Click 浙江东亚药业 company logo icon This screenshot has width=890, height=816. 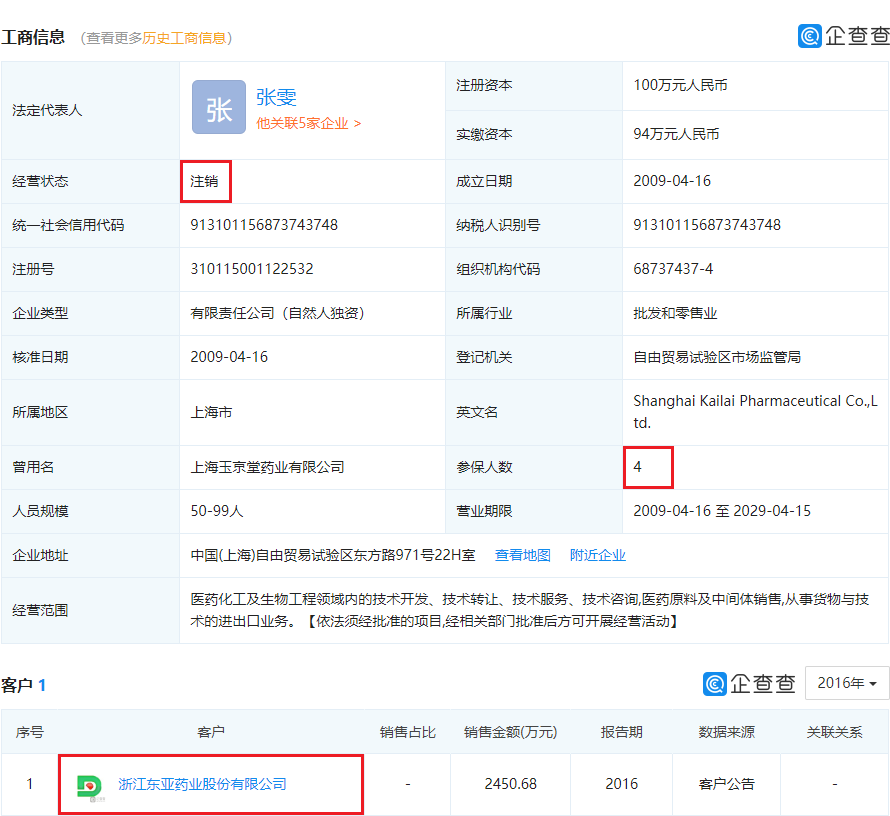tap(90, 786)
